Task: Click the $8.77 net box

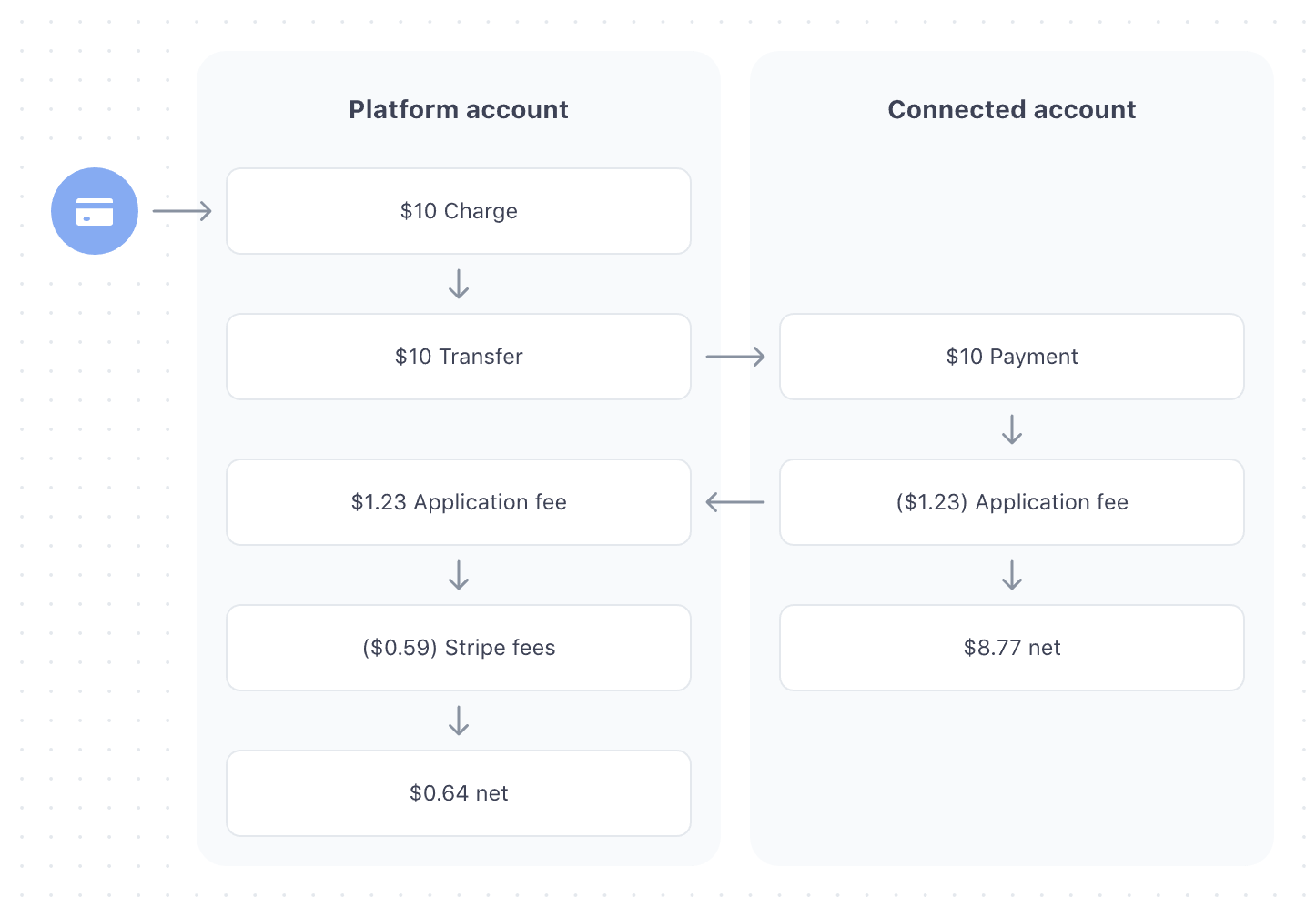Action: [1012, 648]
